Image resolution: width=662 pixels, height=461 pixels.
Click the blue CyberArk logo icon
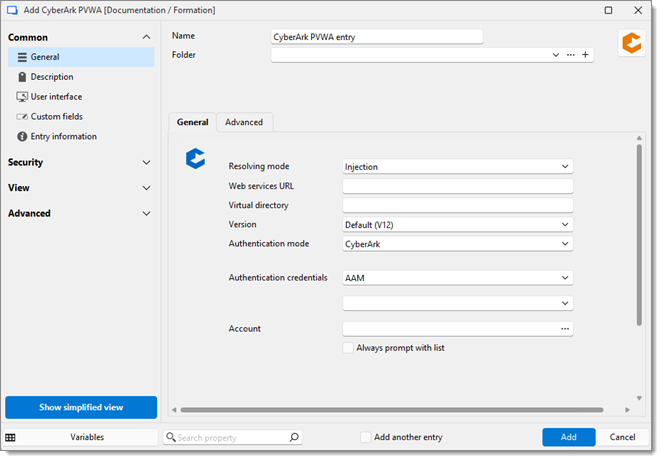195,159
